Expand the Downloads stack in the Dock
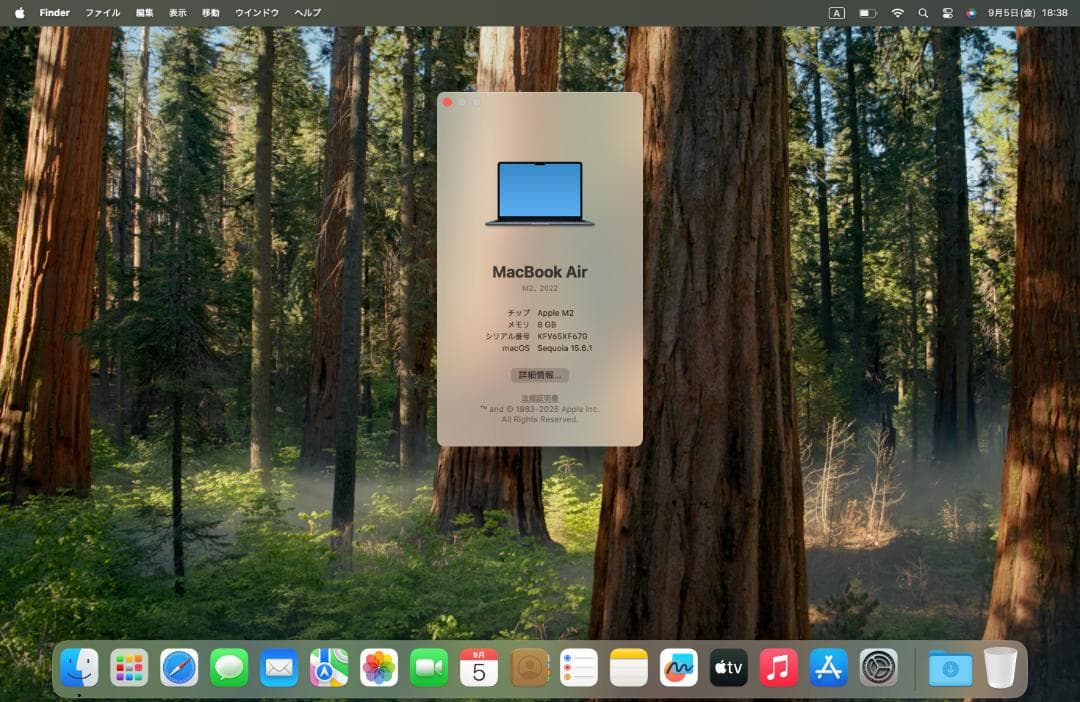This screenshot has height=702, width=1080. [948, 666]
